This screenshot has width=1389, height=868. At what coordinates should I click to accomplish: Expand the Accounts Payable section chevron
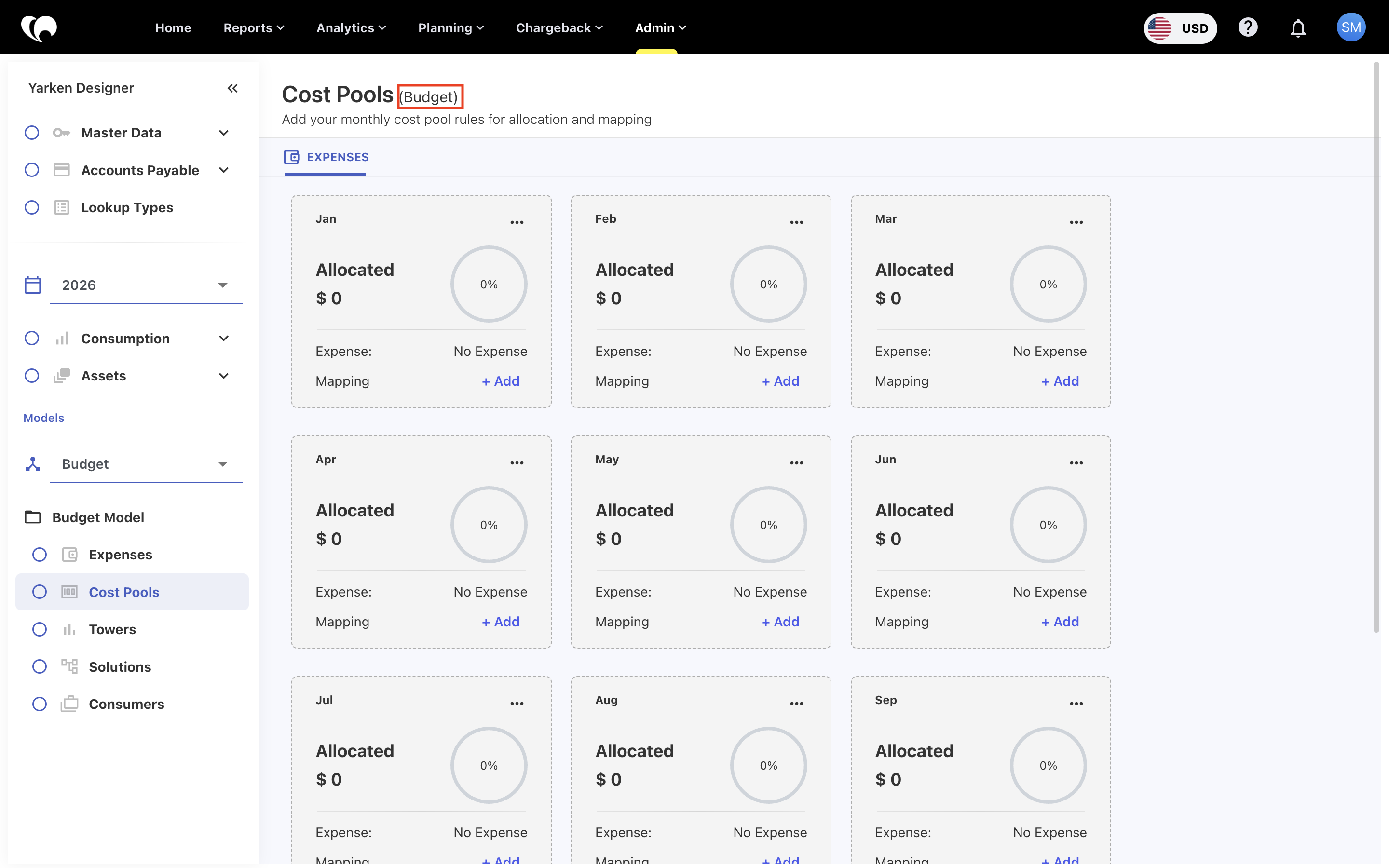(224, 170)
